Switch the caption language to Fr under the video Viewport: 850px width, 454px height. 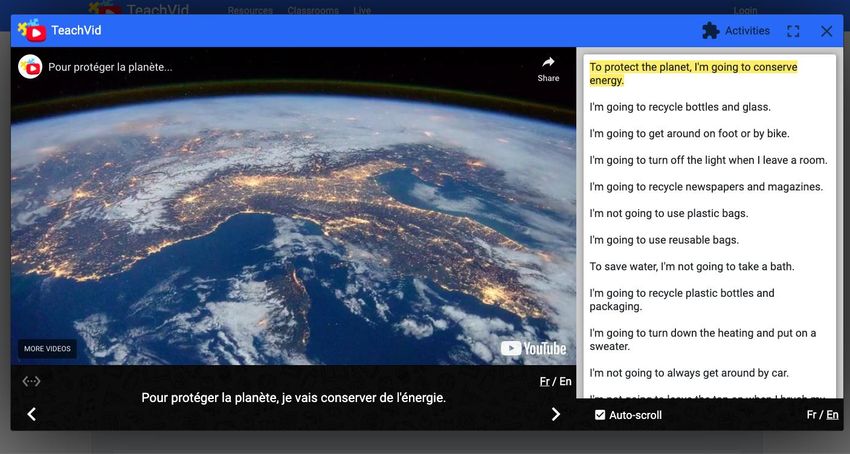tap(544, 381)
